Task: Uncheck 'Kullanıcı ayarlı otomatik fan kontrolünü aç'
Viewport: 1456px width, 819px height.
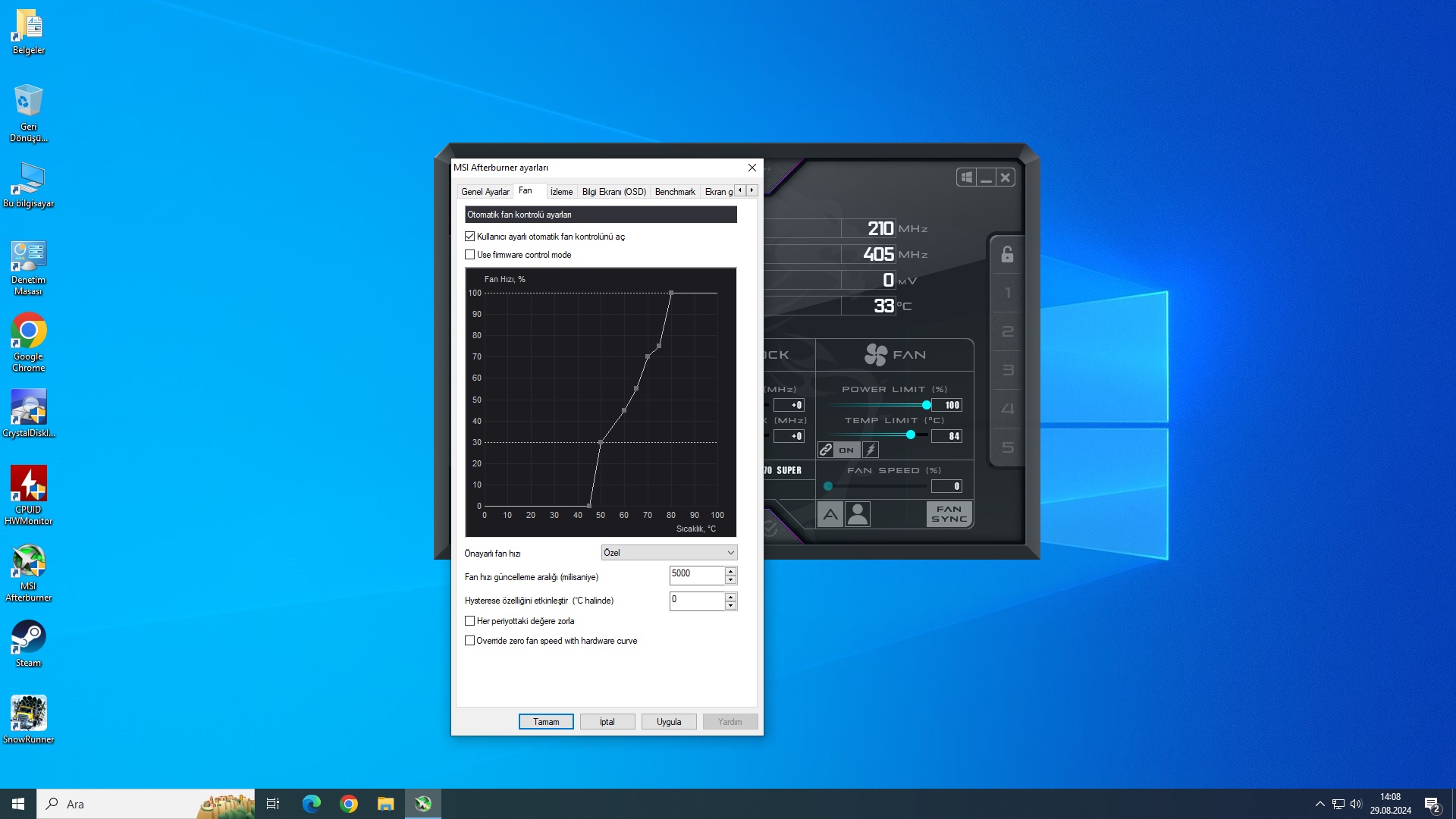Action: (470, 237)
